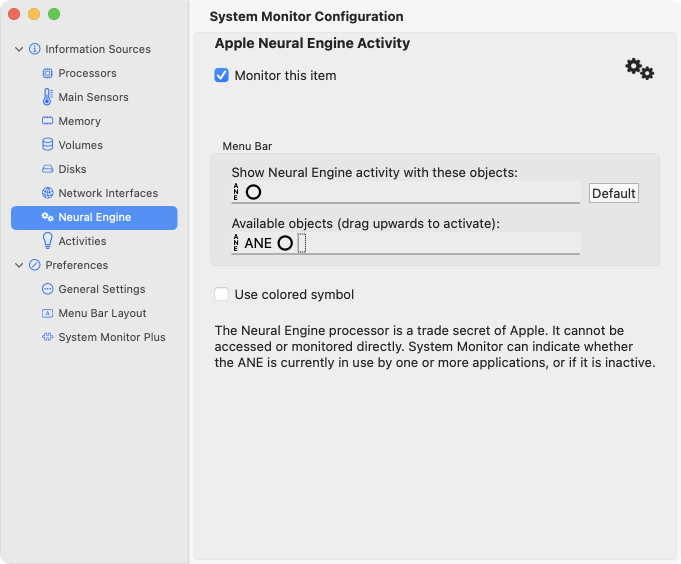Select the Information Sources heading
681x564 pixels.
(x=98, y=49)
